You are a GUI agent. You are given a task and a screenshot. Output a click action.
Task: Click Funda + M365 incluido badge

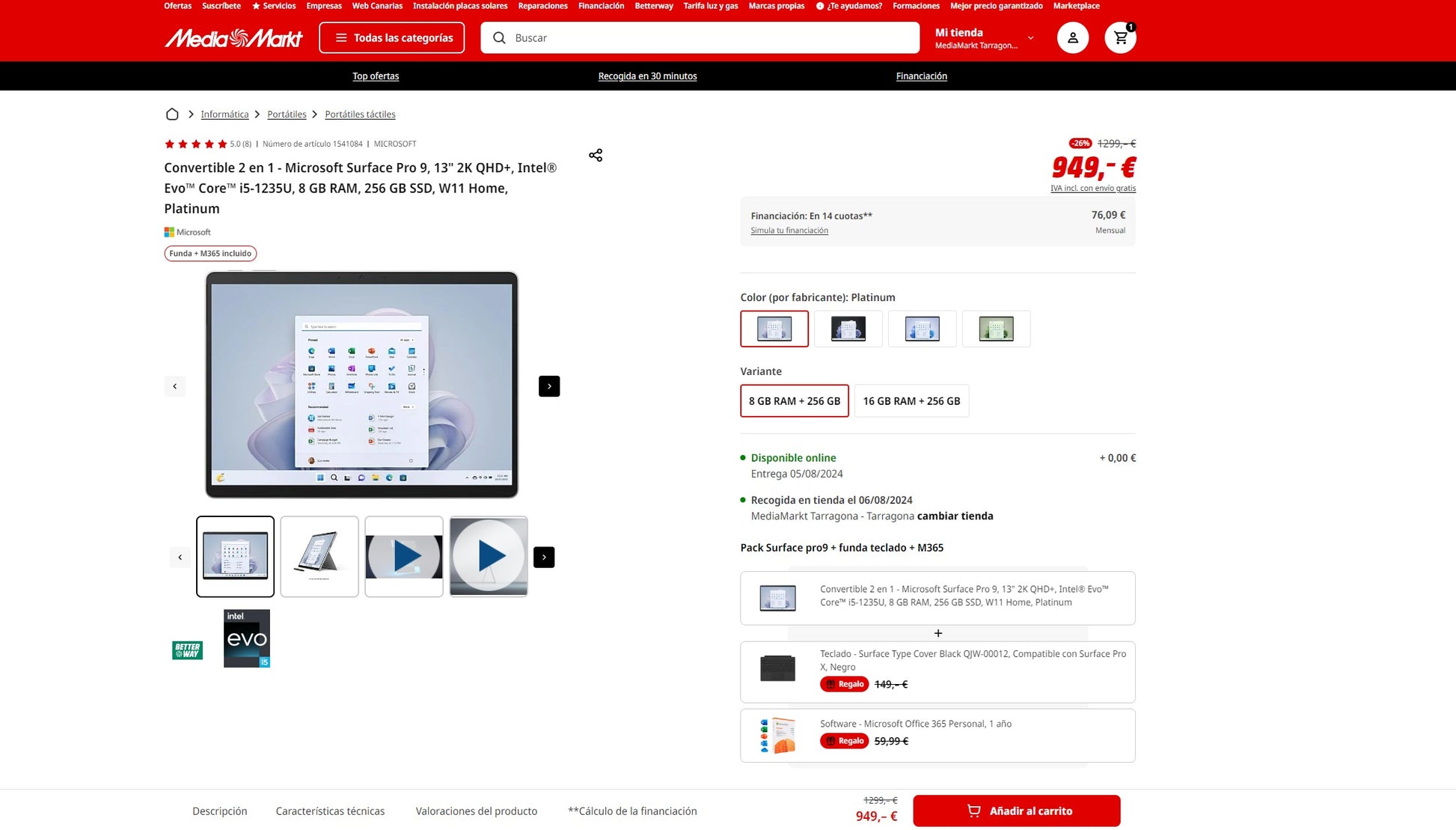click(x=210, y=254)
